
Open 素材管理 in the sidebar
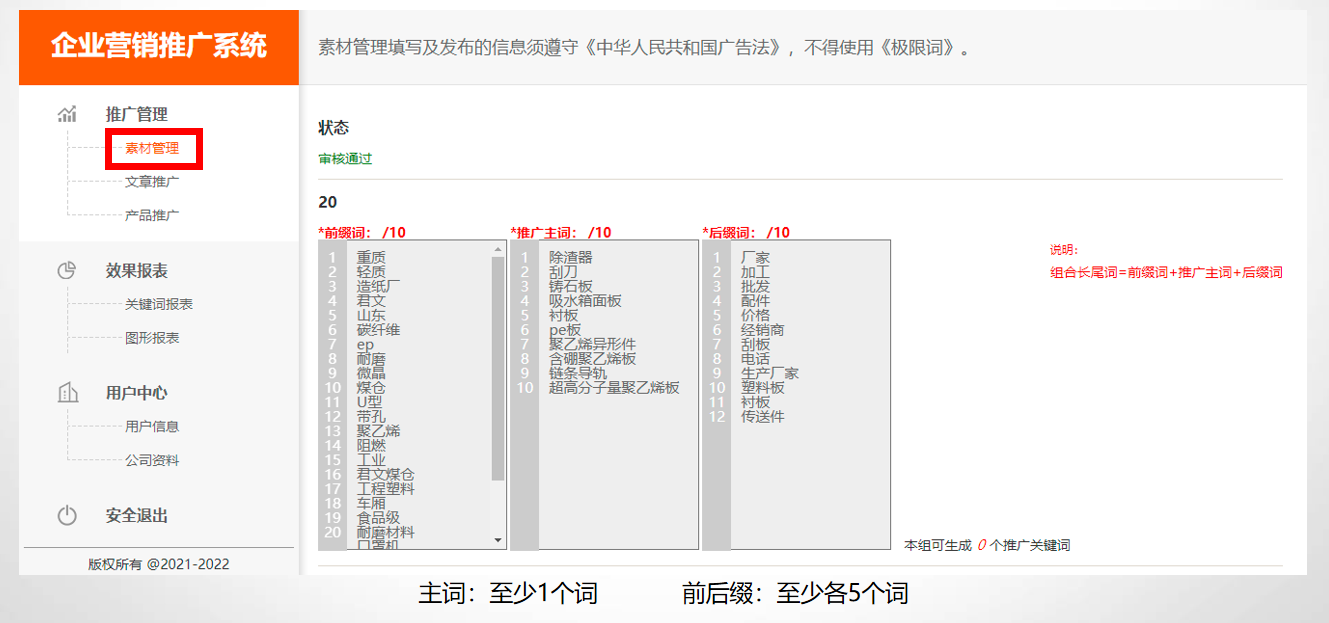click(152, 149)
